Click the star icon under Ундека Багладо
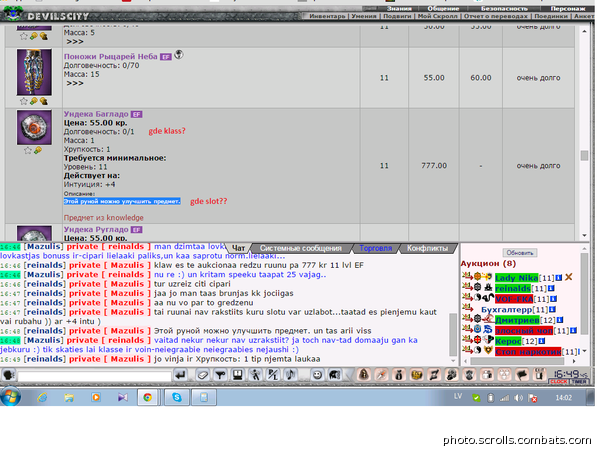 (28, 150)
